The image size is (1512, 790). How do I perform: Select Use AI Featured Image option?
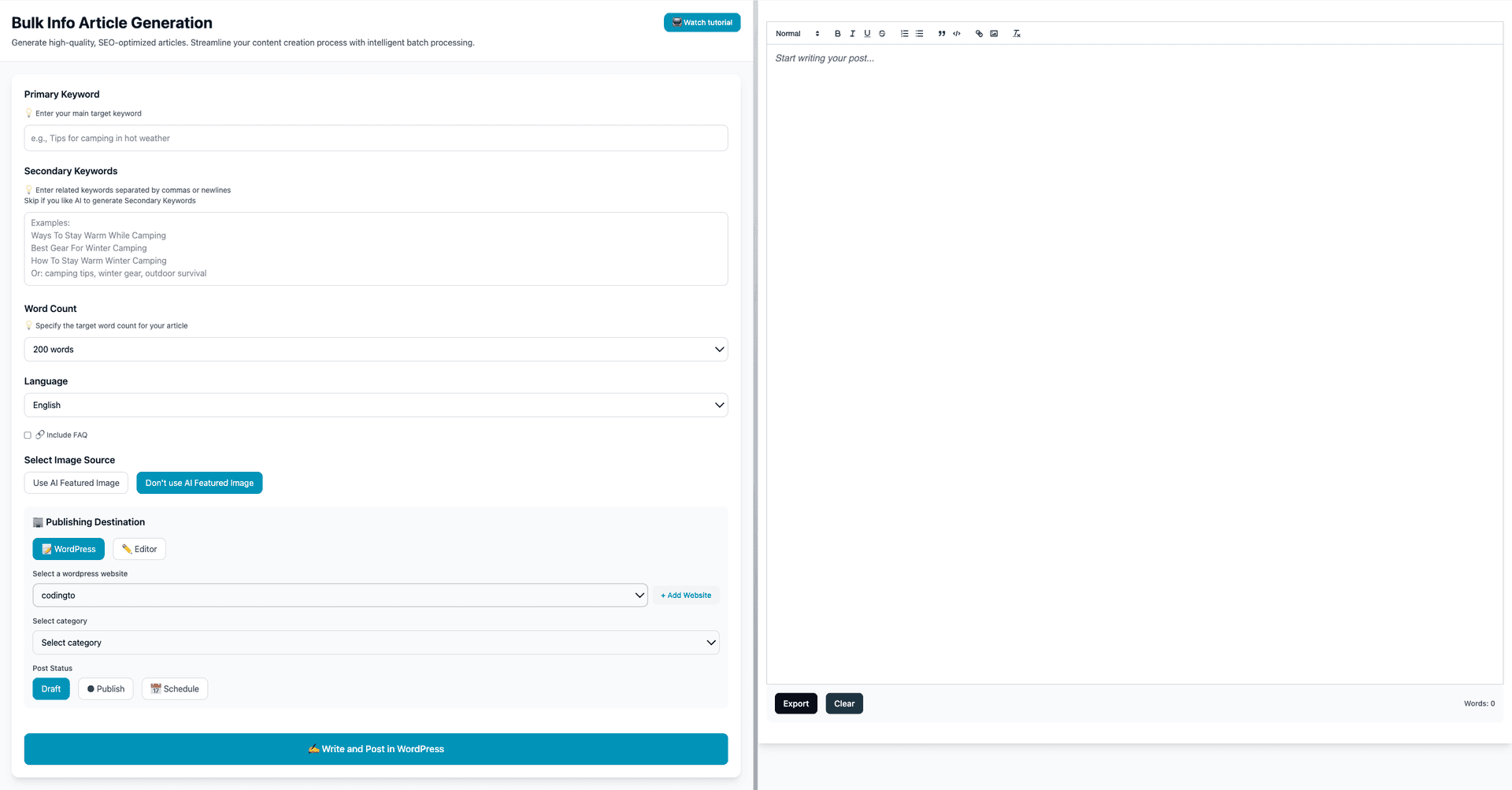tap(76, 483)
